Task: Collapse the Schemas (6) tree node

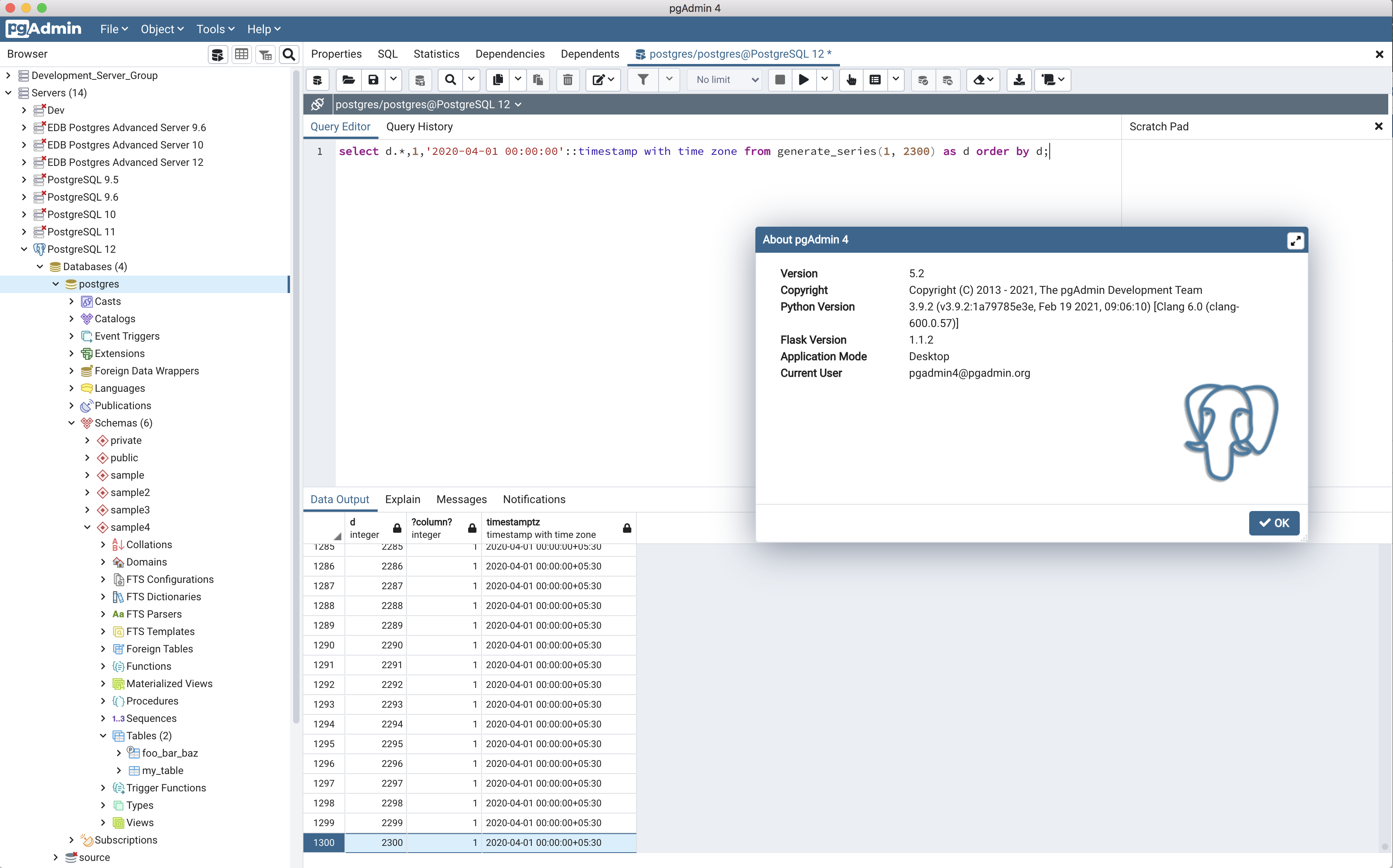Action: [72, 423]
